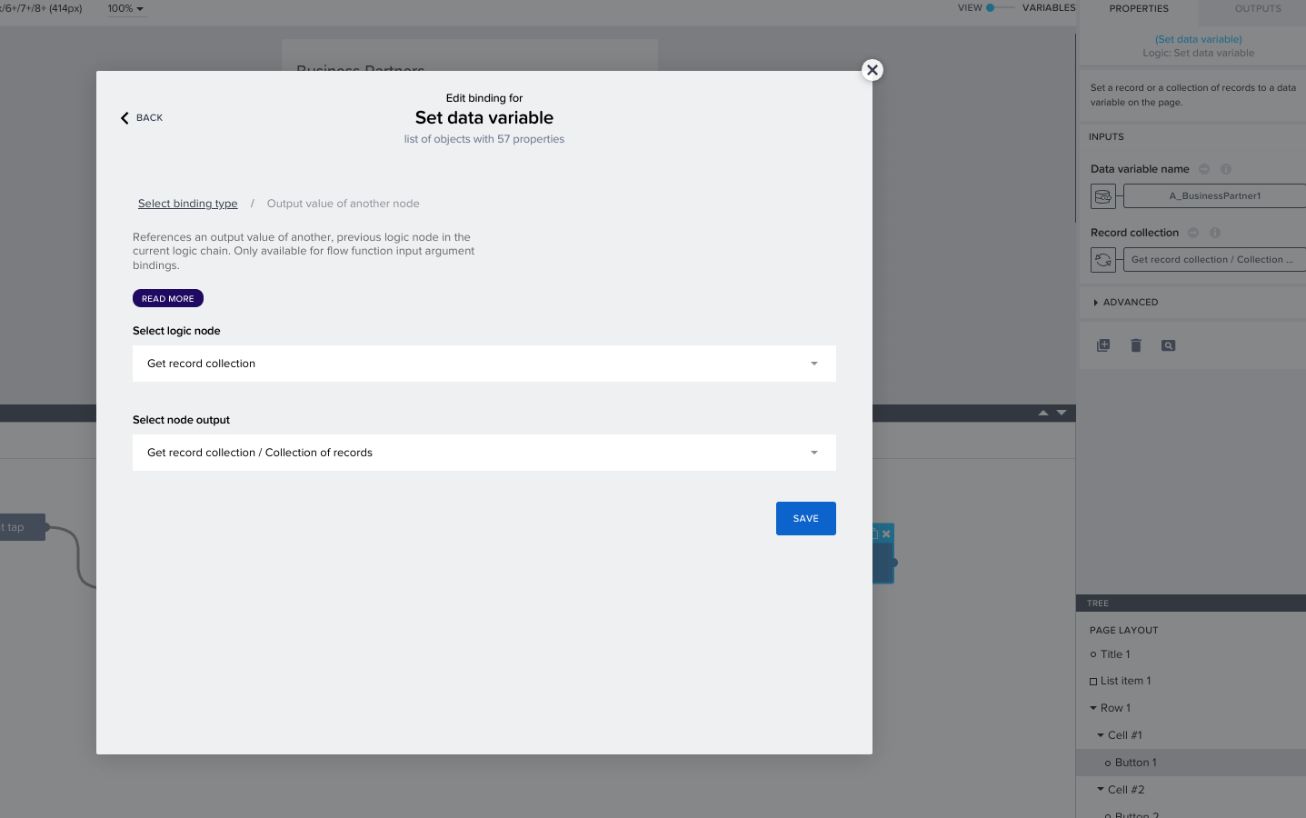This screenshot has width=1306, height=818.
Task: Select the OUTPUTS tab
Action: coord(1258,8)
